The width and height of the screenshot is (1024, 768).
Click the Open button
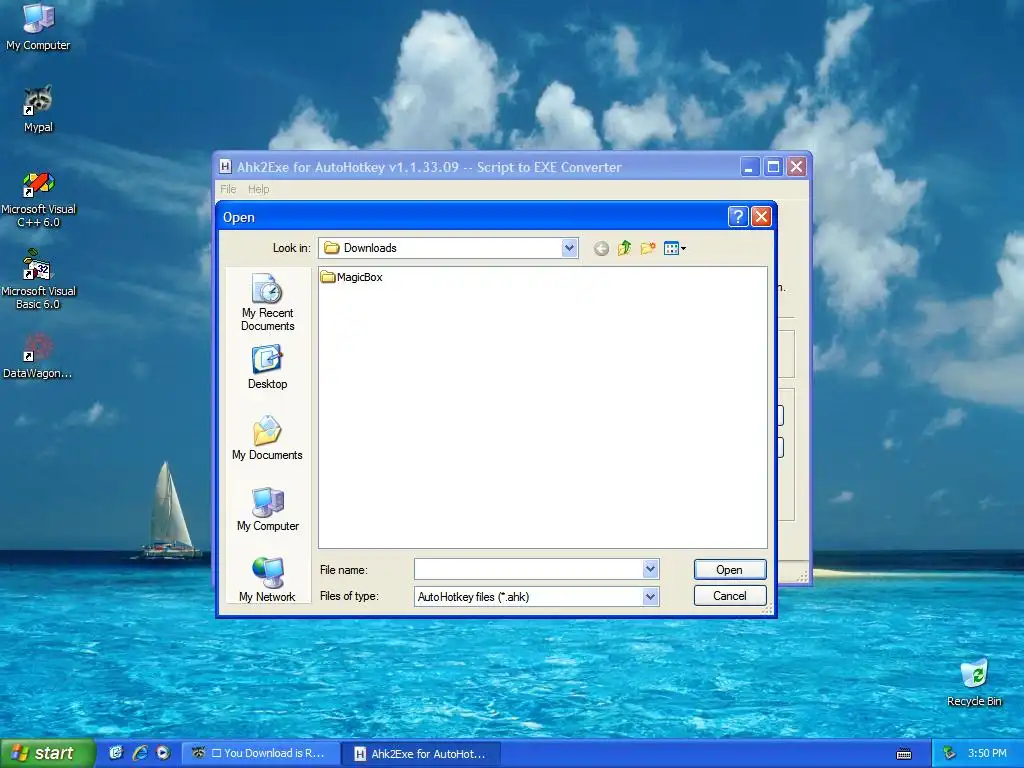(x=729, y=569)
